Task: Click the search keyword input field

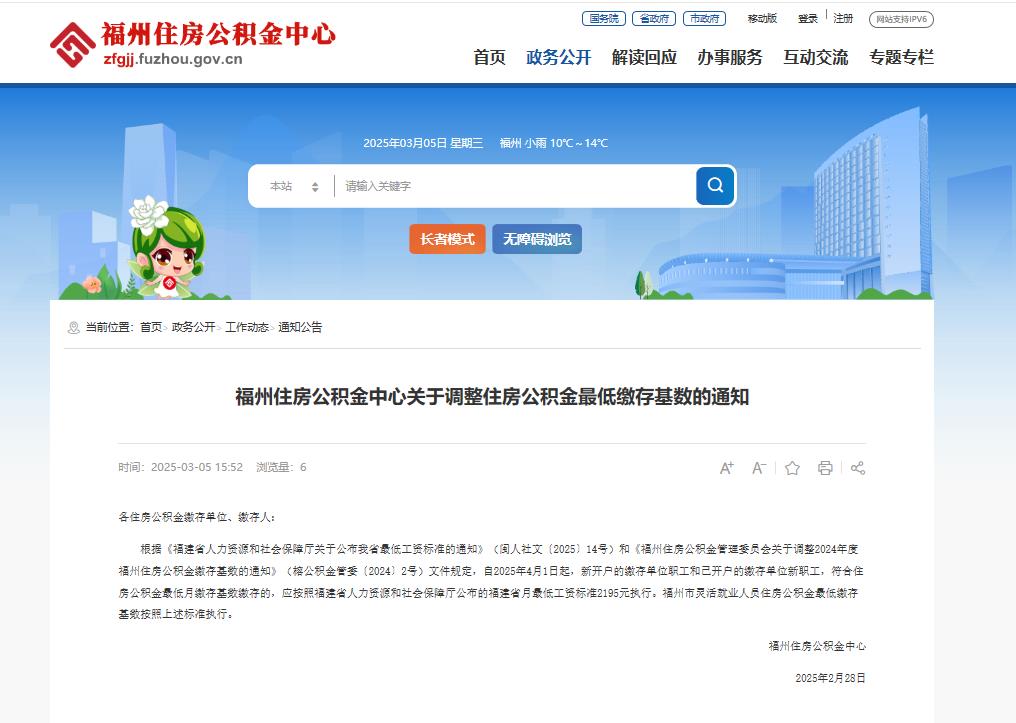Action: [x=515, y=187]
